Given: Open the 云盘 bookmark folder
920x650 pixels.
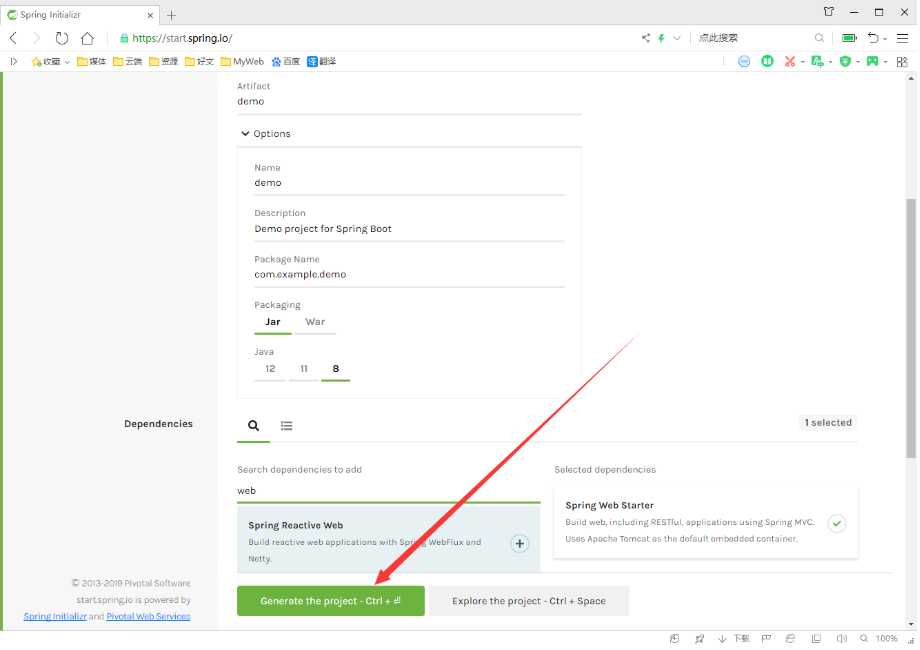Looking at the screenshot, I should point(127,61).
